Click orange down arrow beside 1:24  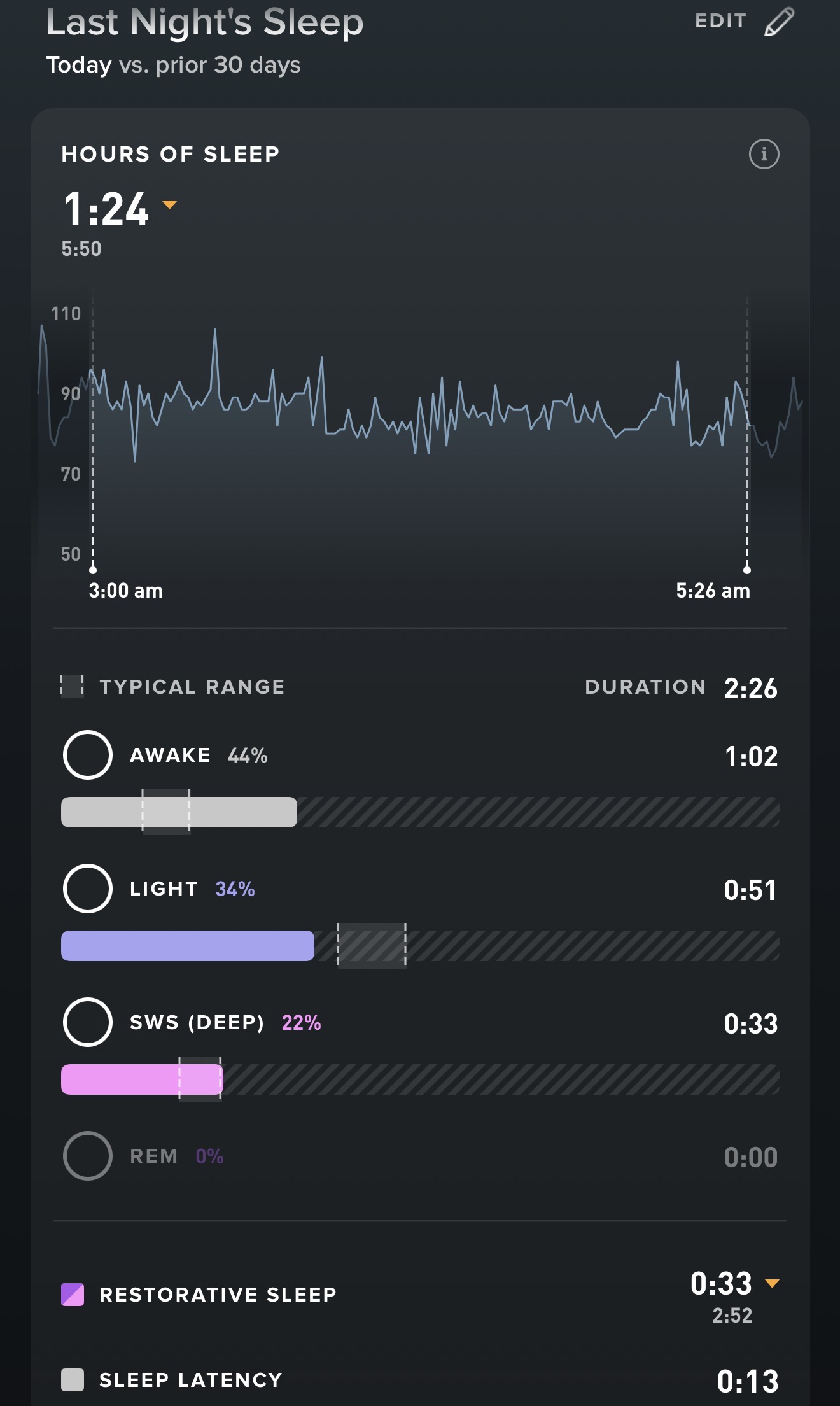coord(169,205)
